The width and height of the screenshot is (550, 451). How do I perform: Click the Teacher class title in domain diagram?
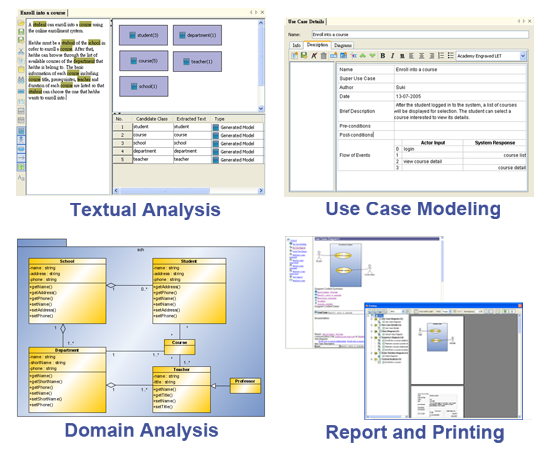click(x=181, y=370)
